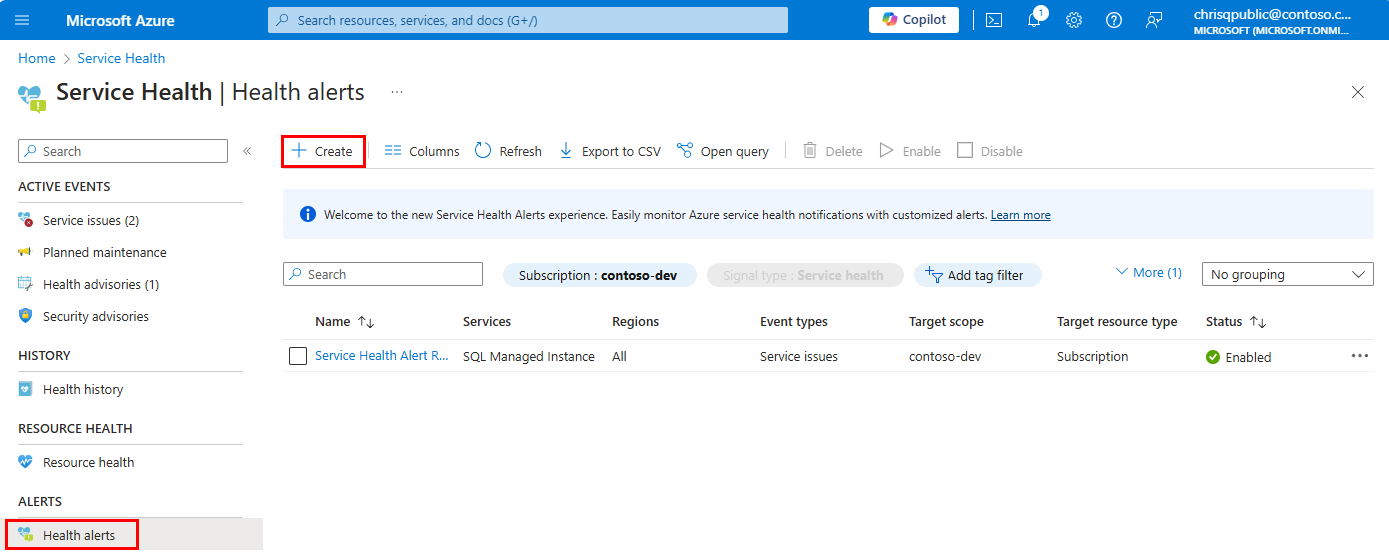Open the Cloud Shell icon
The height and width of the screenshot is (558, 1389).
tap(993, 20)
